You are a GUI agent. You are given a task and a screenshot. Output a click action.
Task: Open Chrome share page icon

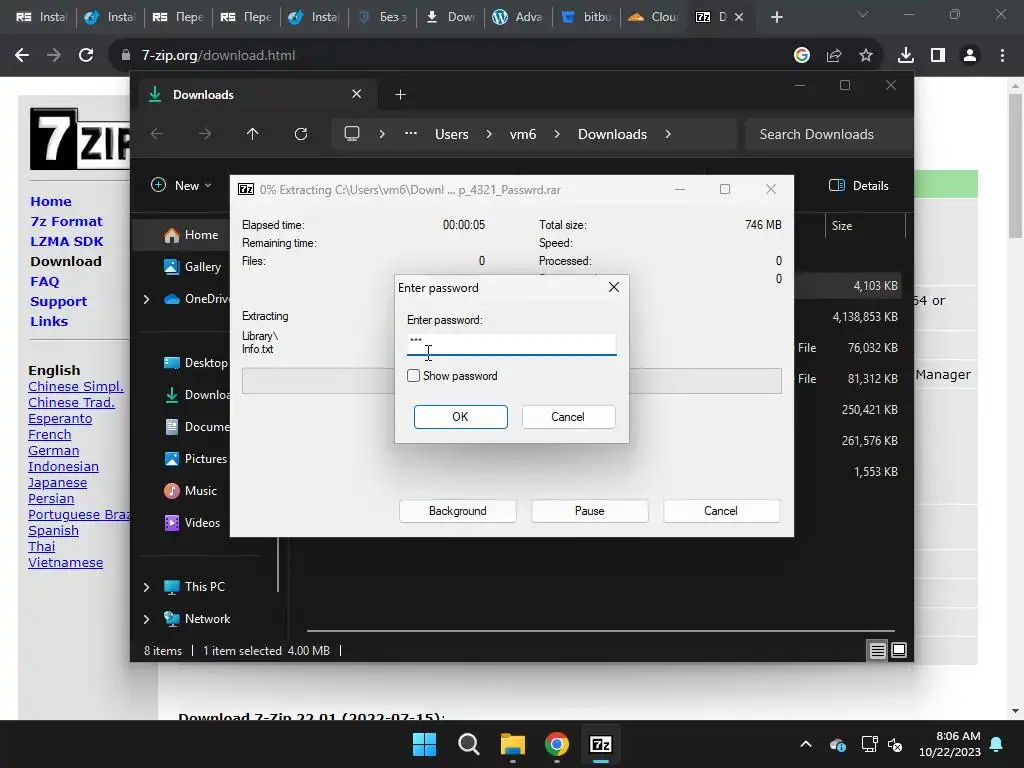834,56
